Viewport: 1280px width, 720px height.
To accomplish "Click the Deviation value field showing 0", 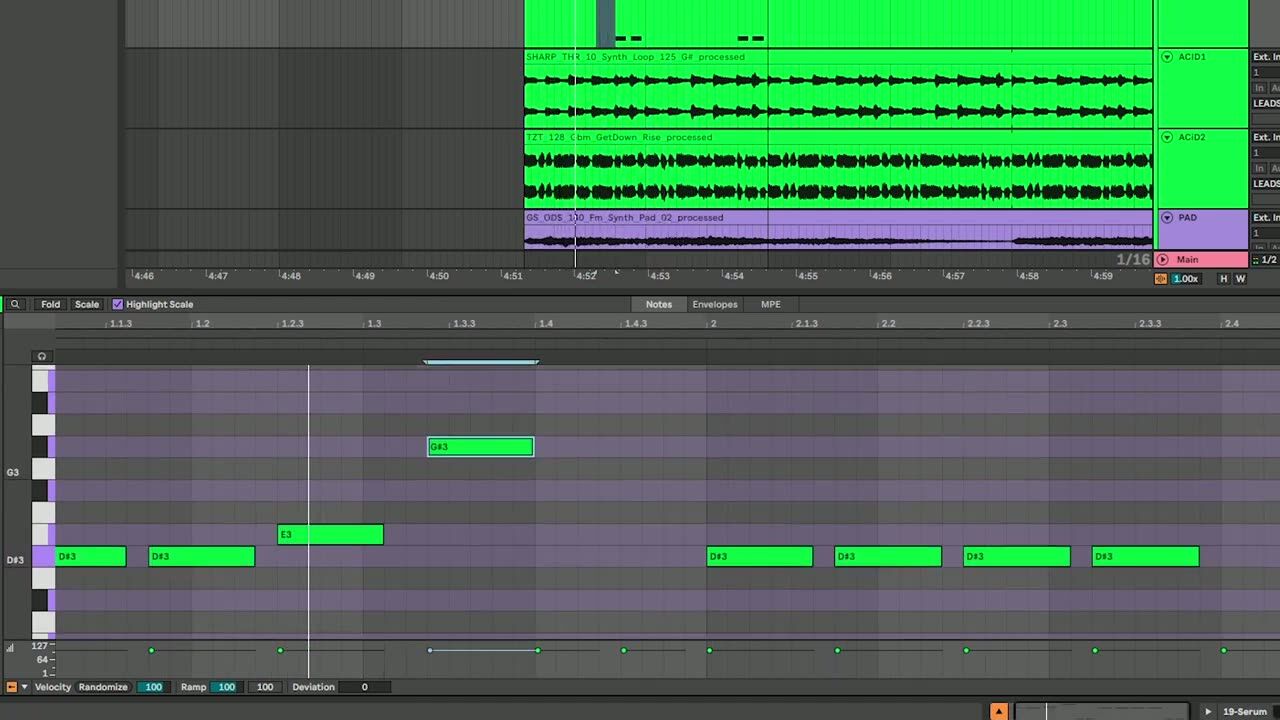I will tap(364, 687).
